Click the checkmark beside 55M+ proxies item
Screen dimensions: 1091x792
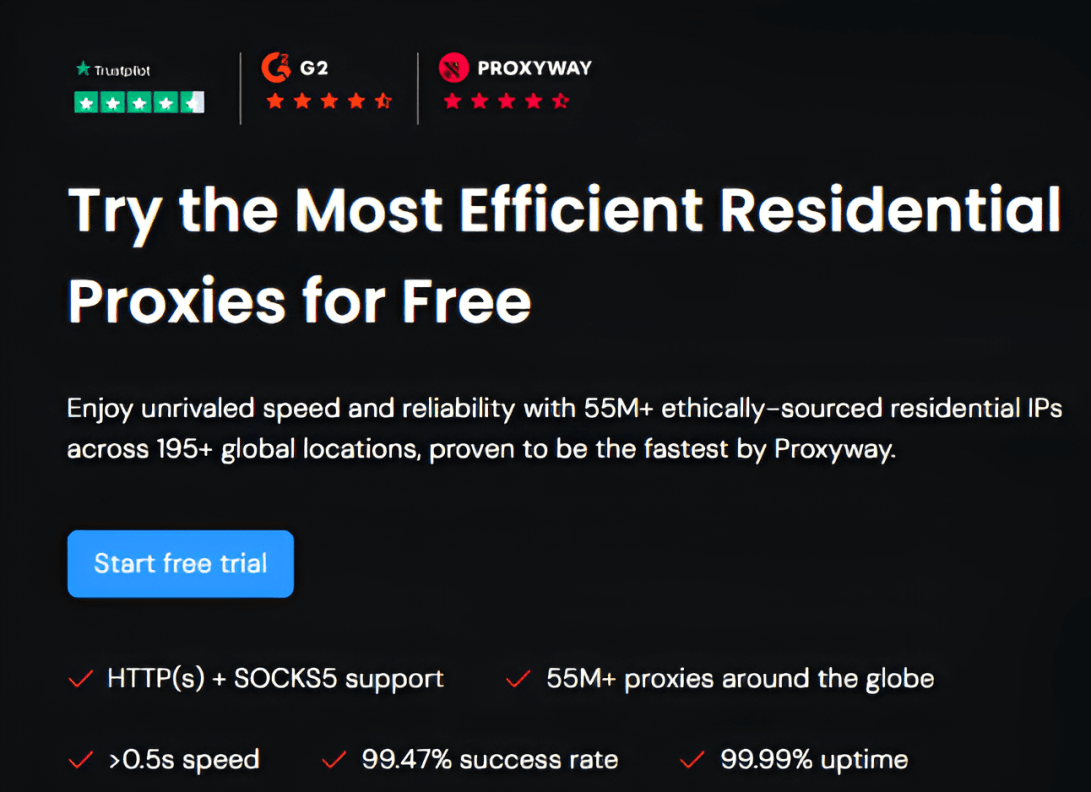(518, 678)
